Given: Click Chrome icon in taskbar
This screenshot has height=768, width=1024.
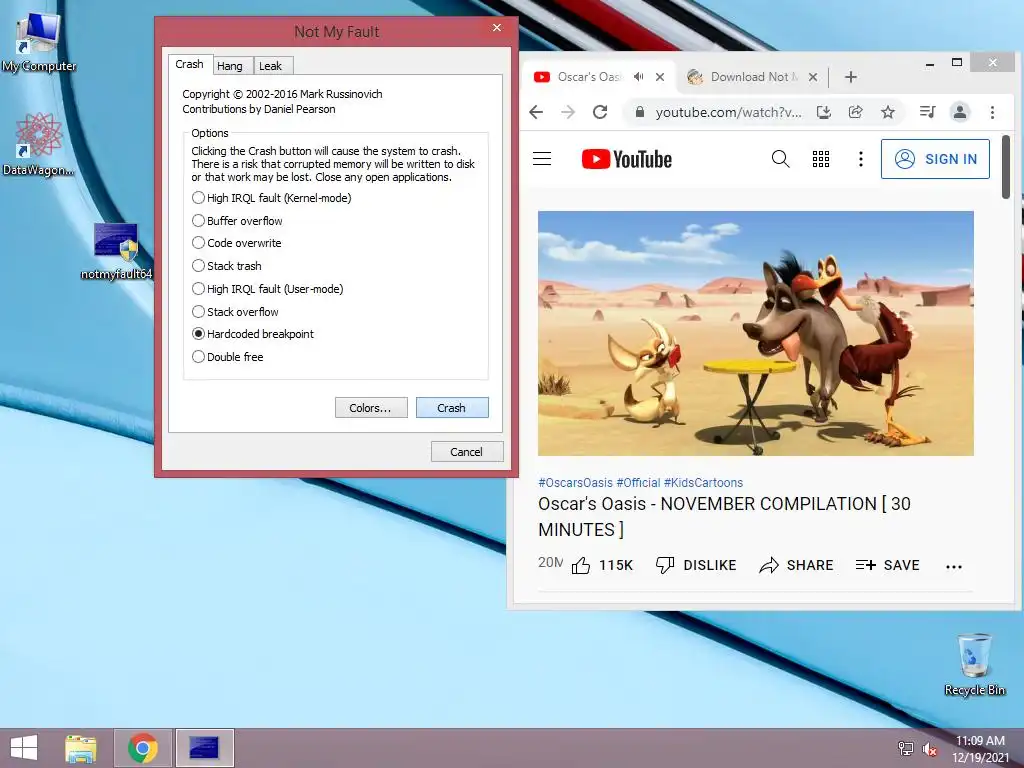Looking at the screenshot, I should [x=143, y=748].
